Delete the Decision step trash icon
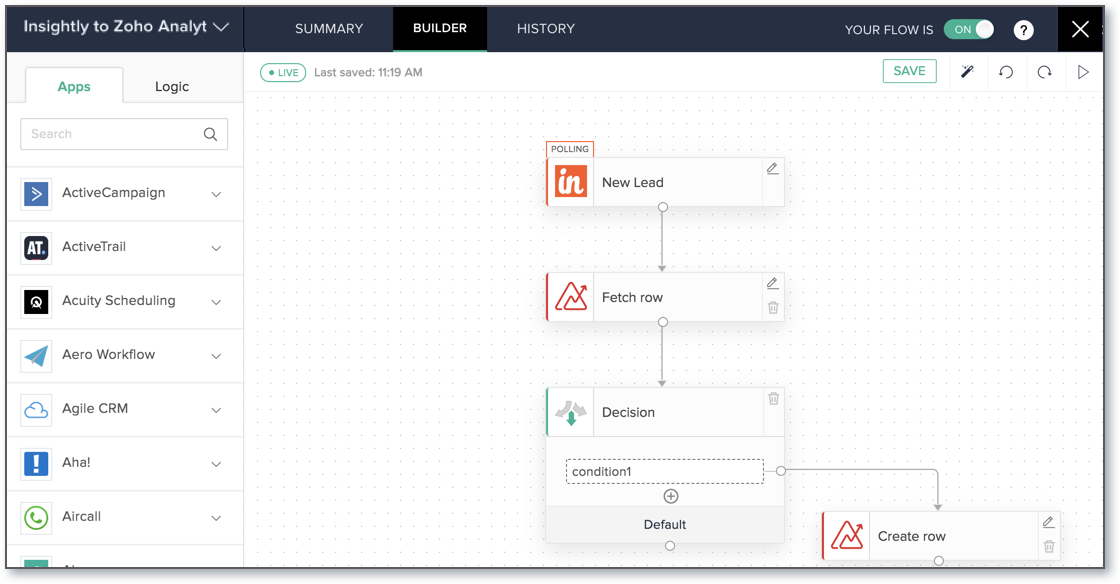 (773, 398)
